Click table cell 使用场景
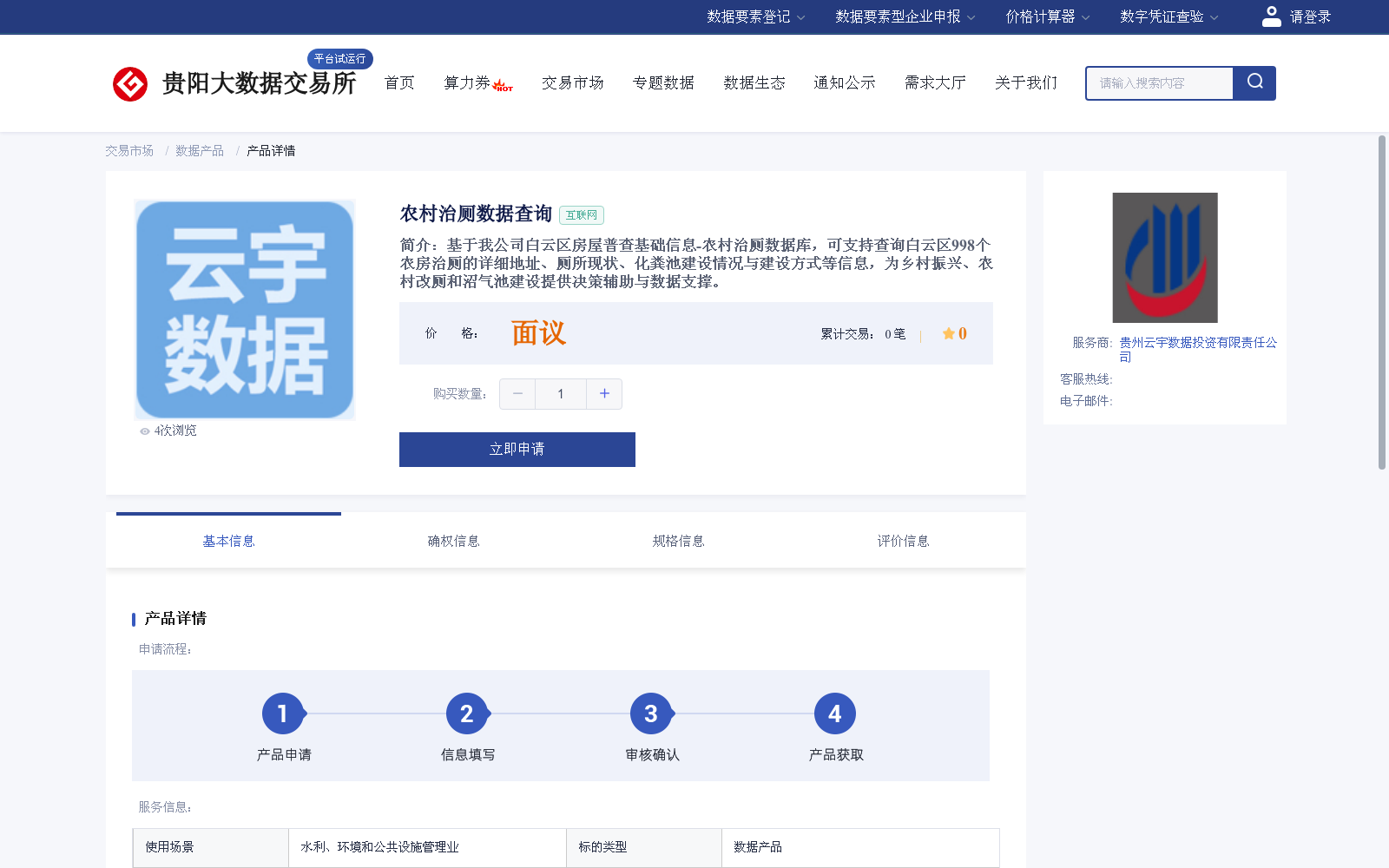This screenshot has height=868, width=1389. tap(211, 847)
